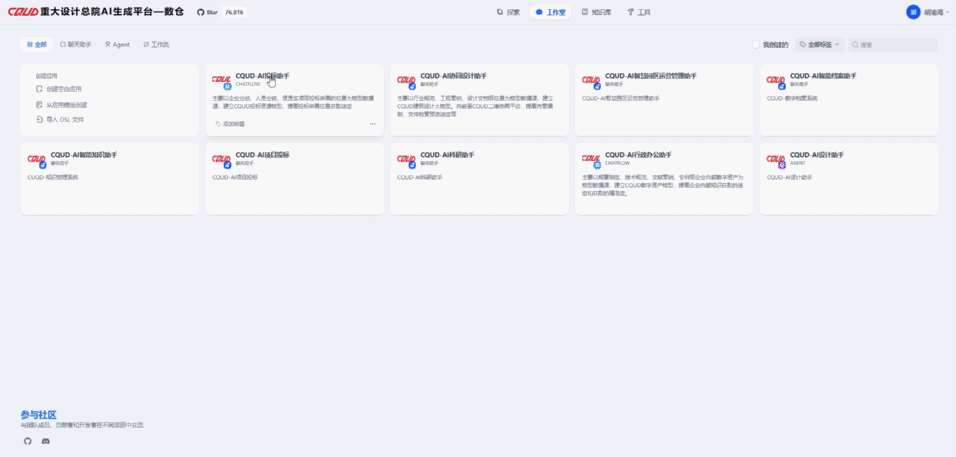Screen dimensions: 956x457
Task: Click the app search input field
Action: [893, 44]
